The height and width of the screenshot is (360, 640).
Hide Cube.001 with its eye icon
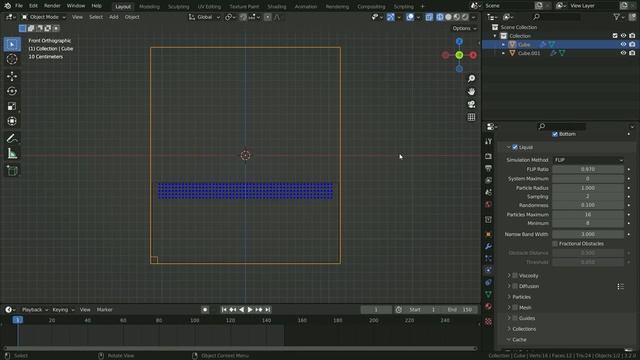point(623,53)
